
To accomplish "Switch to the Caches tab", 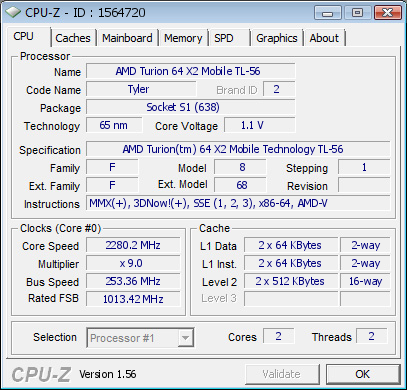I will pyautogui.click(x=73, y=38).
